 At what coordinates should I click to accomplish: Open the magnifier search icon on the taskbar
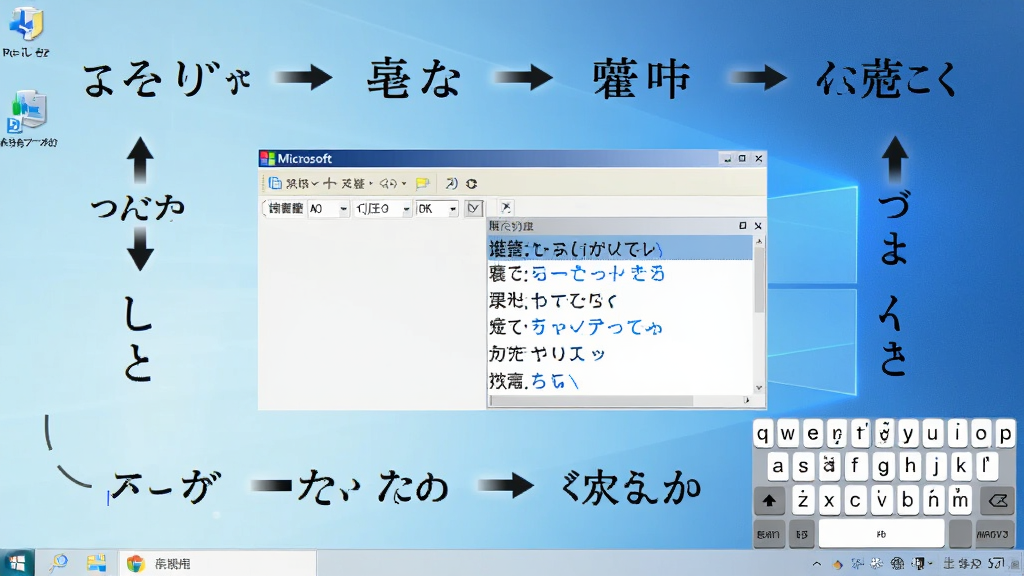59,563
